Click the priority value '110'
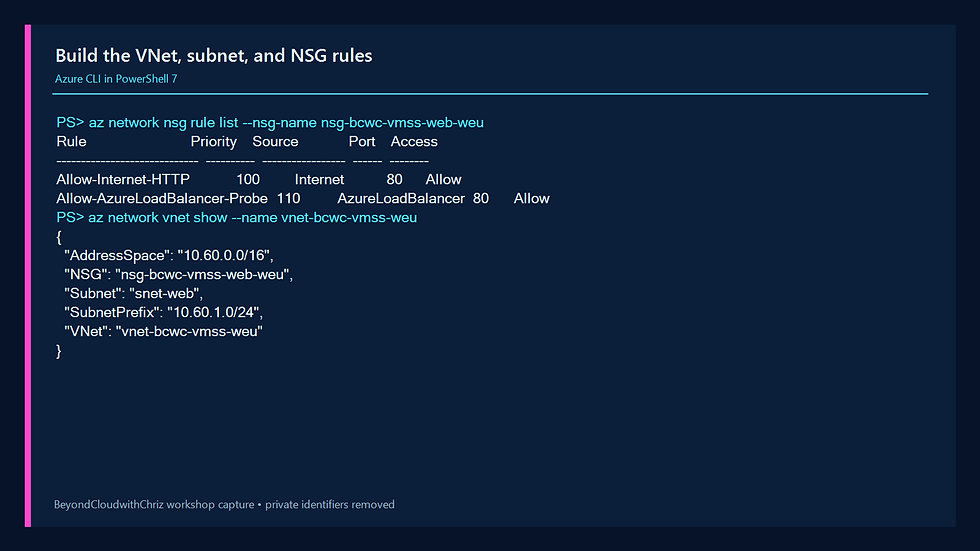This screenshot has width=980, height=551. 289,199
